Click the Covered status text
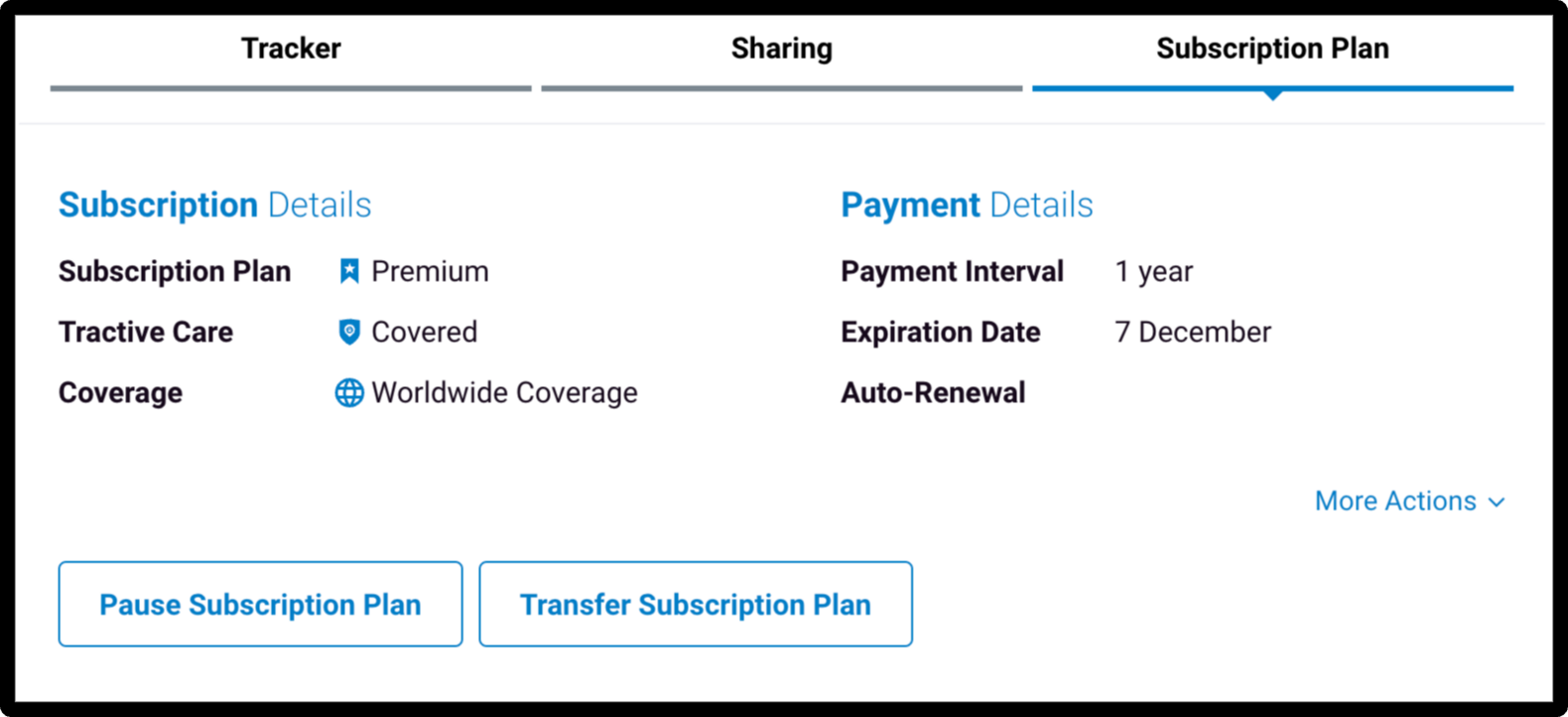 point(424,332)
